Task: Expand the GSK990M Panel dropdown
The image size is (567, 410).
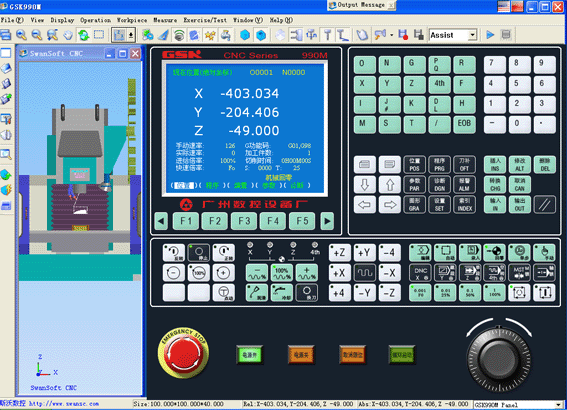Action: coord(559,405)
